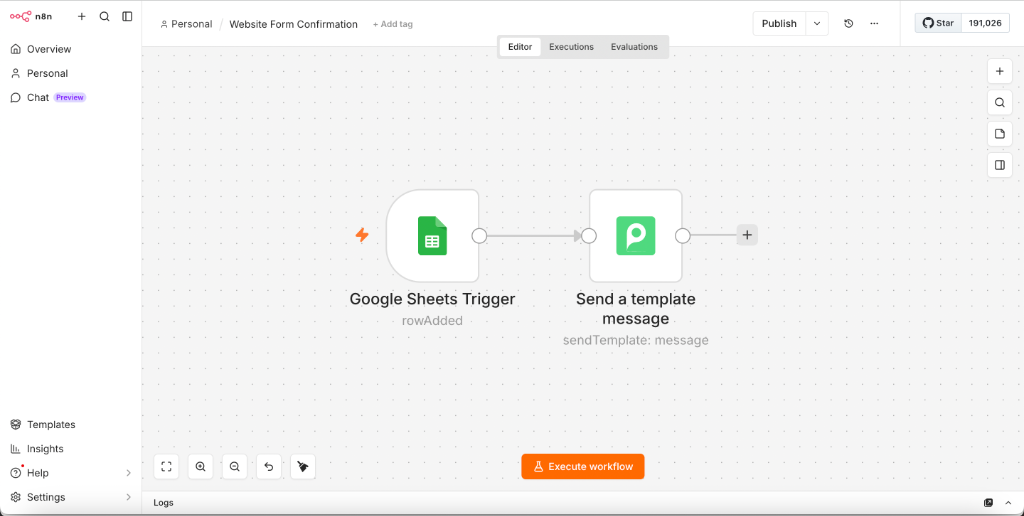Execute the workflow
Screen dimensions: 1024x516
[x=583, y=466]
